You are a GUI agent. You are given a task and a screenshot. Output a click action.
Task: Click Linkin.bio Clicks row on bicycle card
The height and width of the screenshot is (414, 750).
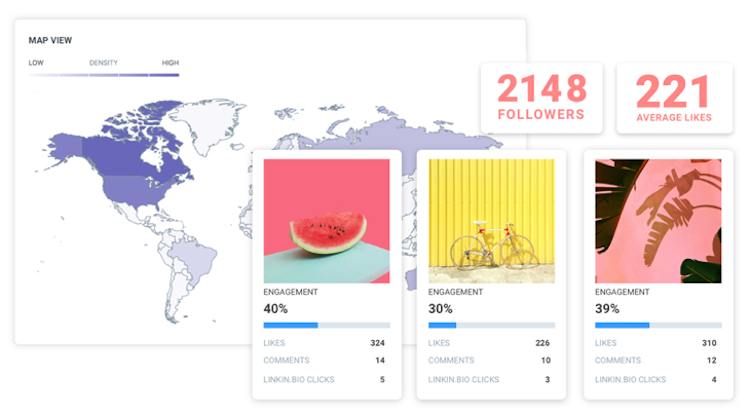[x=489, y=379]
